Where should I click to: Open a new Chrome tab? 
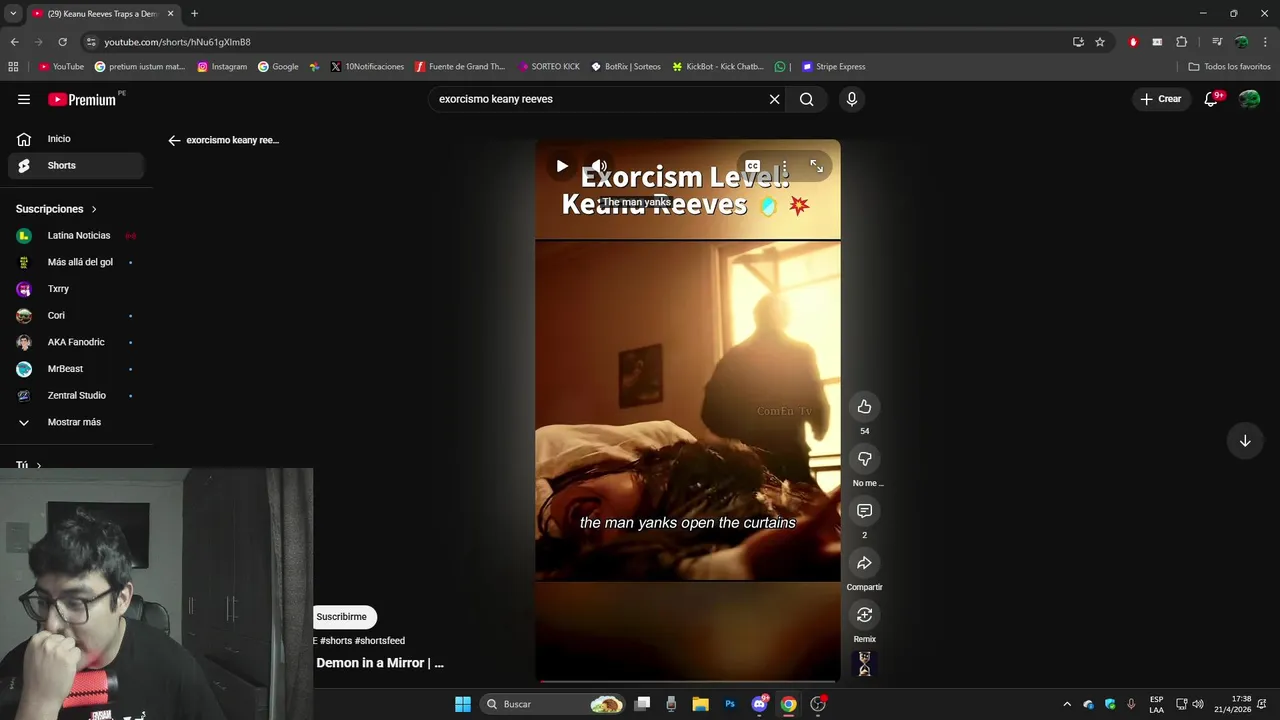point(194,14)
